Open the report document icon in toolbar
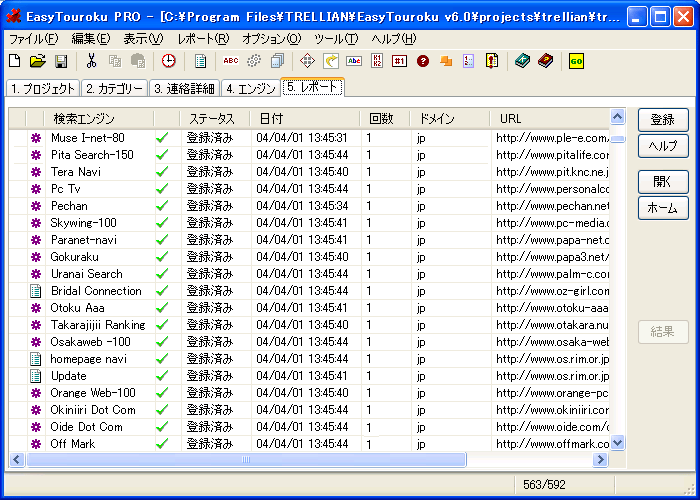This screenshot has width=700, height=500. point(200,61)
